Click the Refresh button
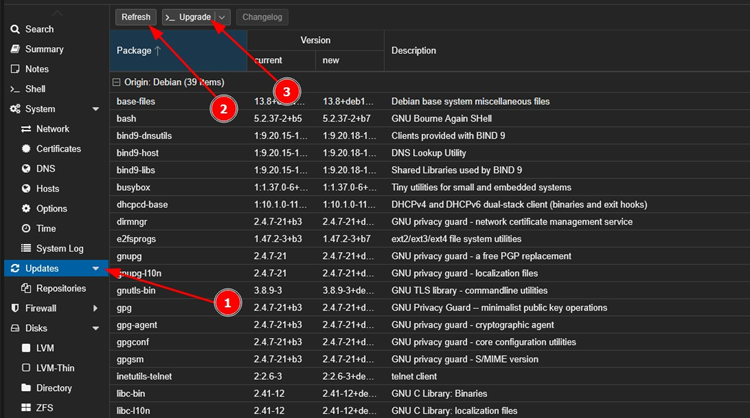Viewport: 750px width, 418px height. 135,17
